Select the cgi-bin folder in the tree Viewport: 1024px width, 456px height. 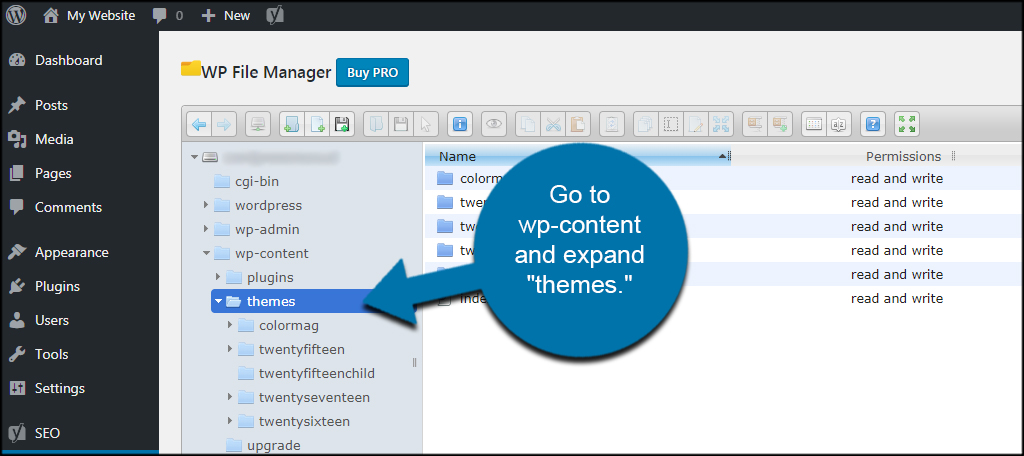point(257,181)
